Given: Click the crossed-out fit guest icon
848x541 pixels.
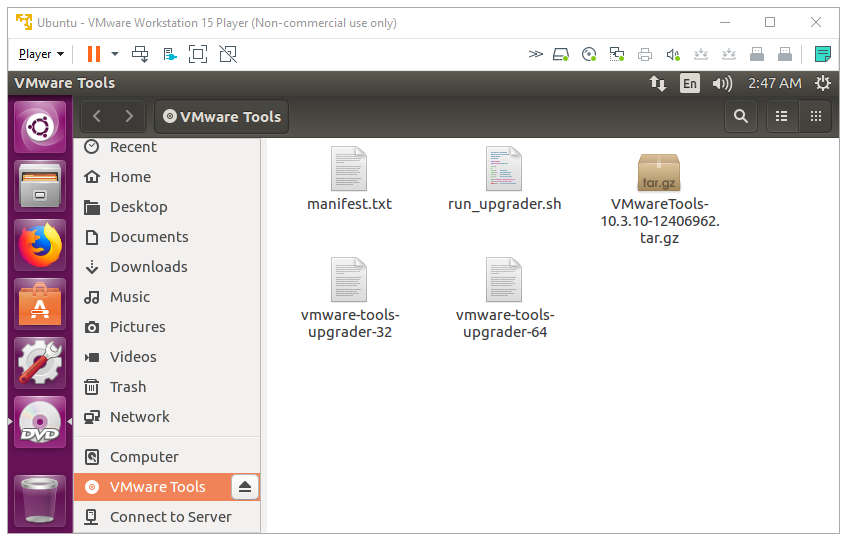Looking at the screenshot, I should (228, 54).
